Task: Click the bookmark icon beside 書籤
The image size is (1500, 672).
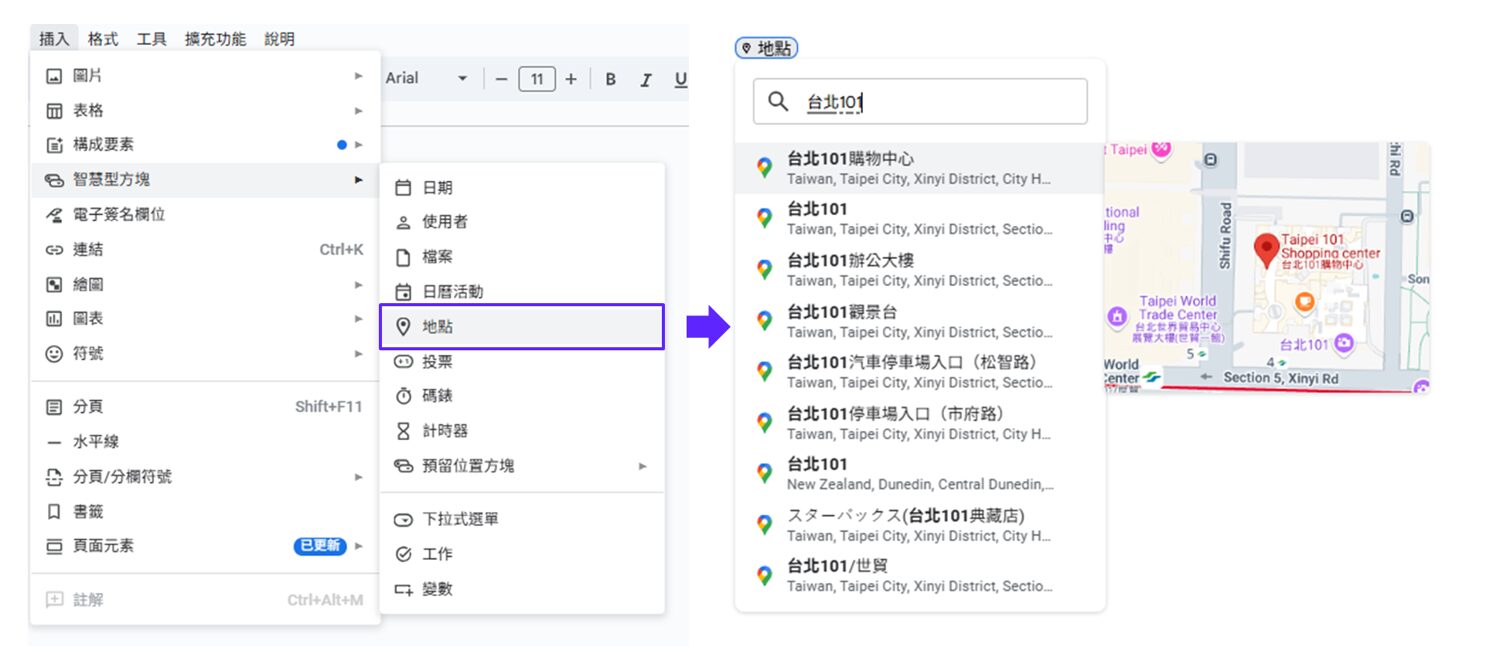Action: coord(54,512)
